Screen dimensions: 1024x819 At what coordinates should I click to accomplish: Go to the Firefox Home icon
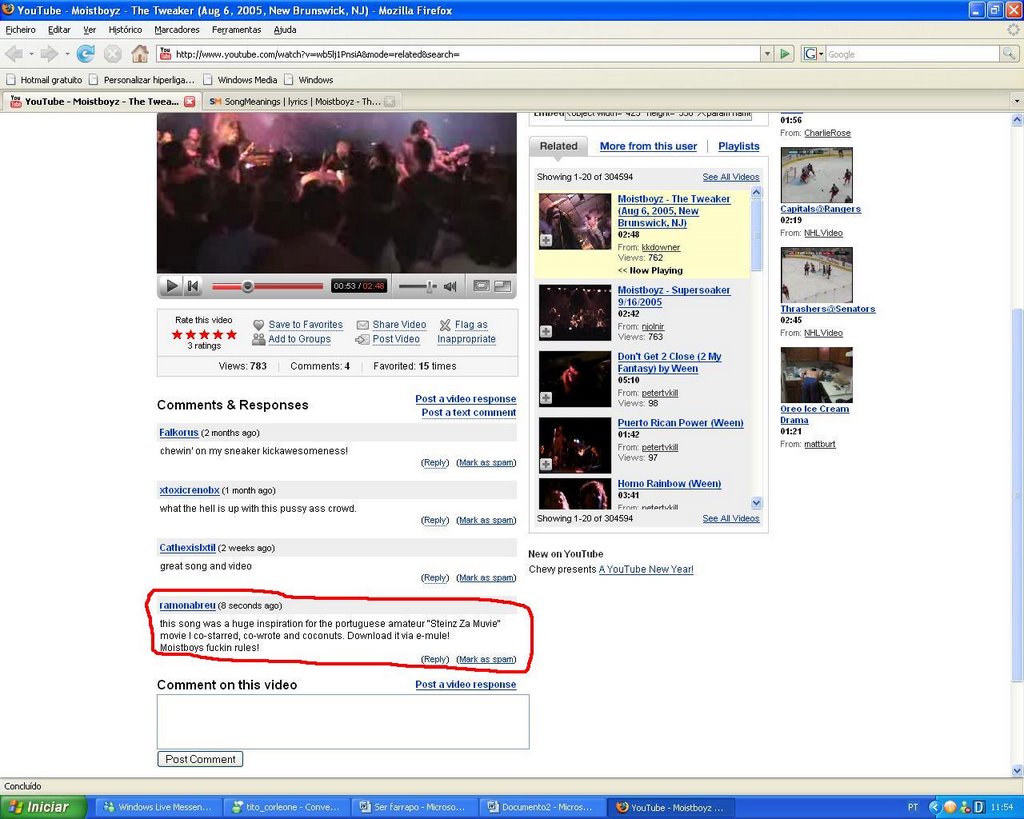(x=140, y=54)
